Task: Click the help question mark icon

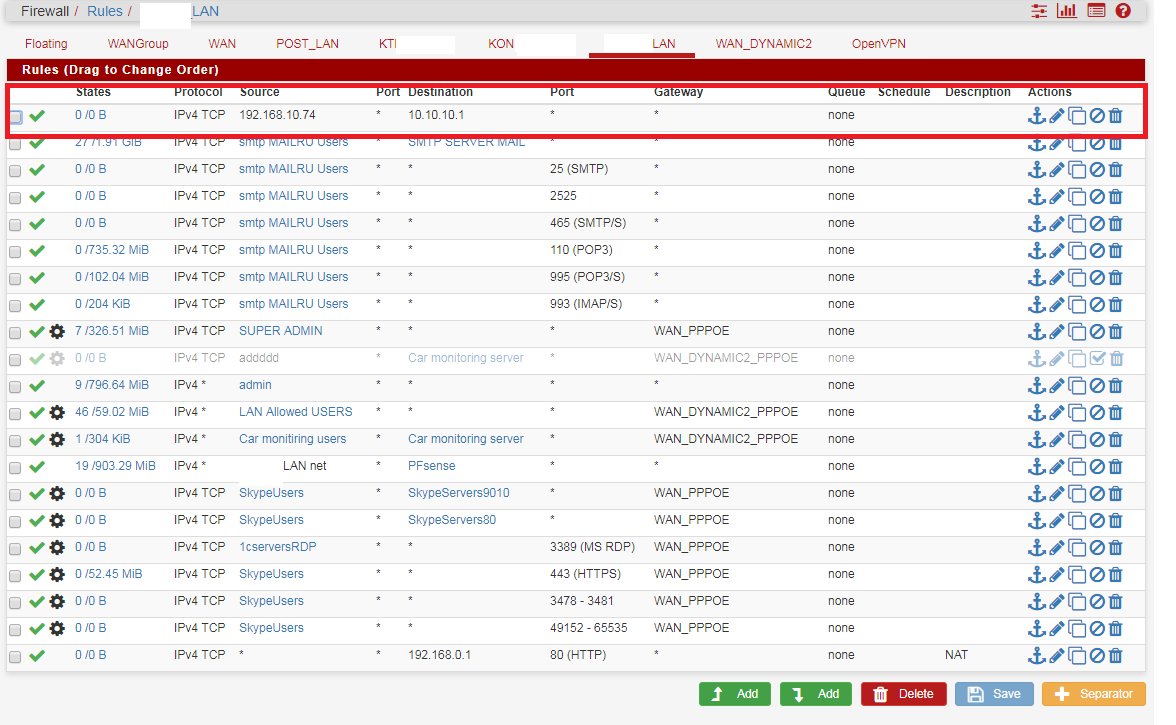Action: 1123,11
